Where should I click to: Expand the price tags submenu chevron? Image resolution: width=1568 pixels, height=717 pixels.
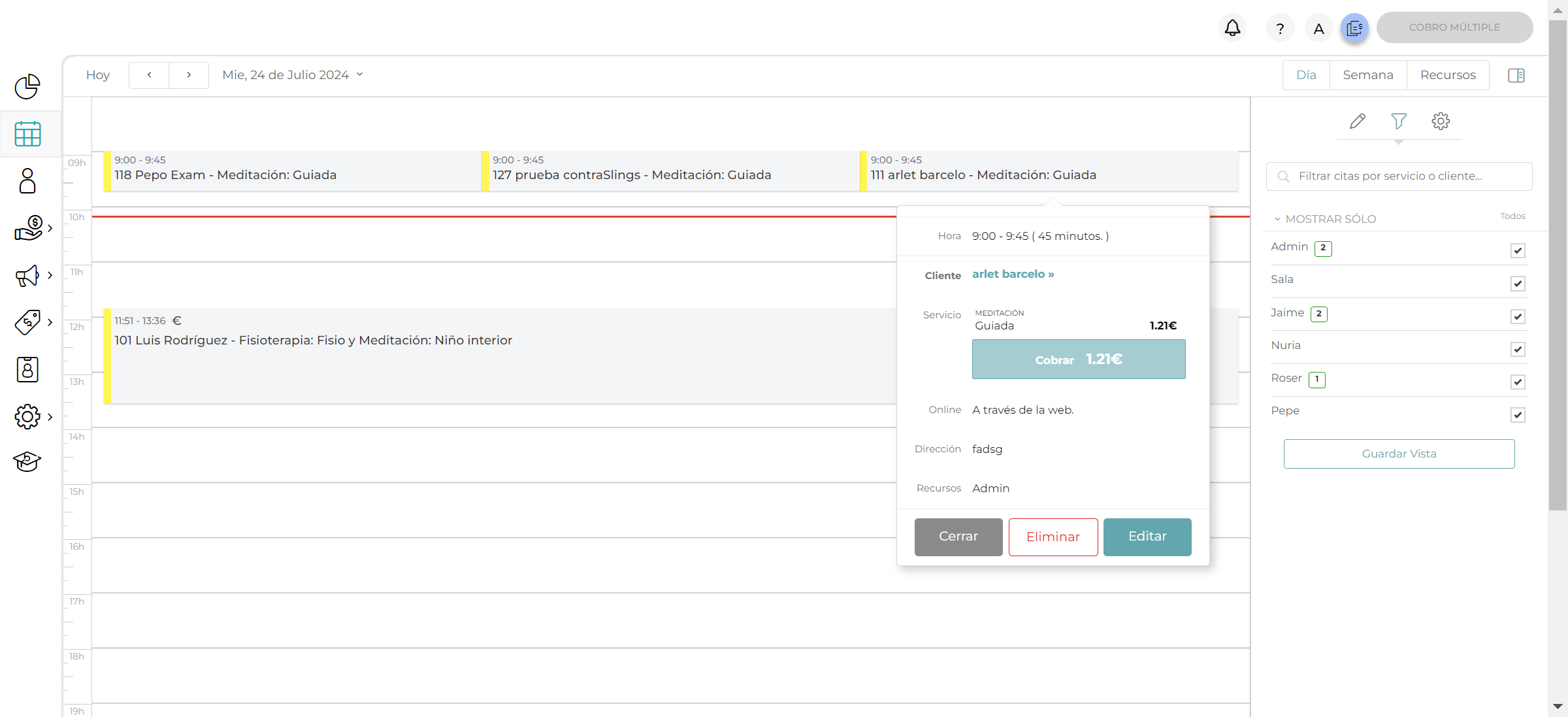tap(50, 322)
